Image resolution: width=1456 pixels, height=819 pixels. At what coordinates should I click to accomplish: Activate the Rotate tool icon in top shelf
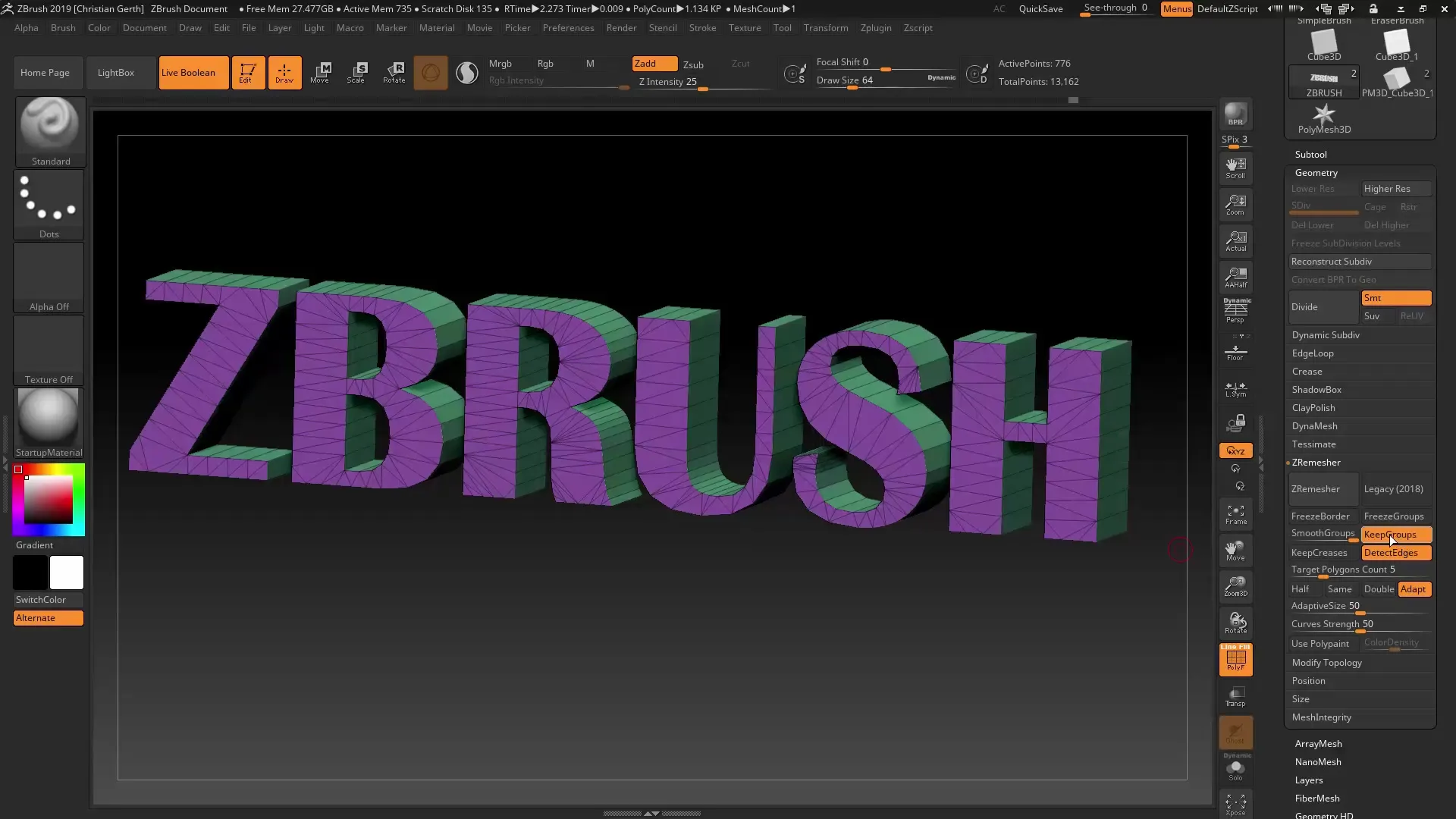[x=394, y=73]
